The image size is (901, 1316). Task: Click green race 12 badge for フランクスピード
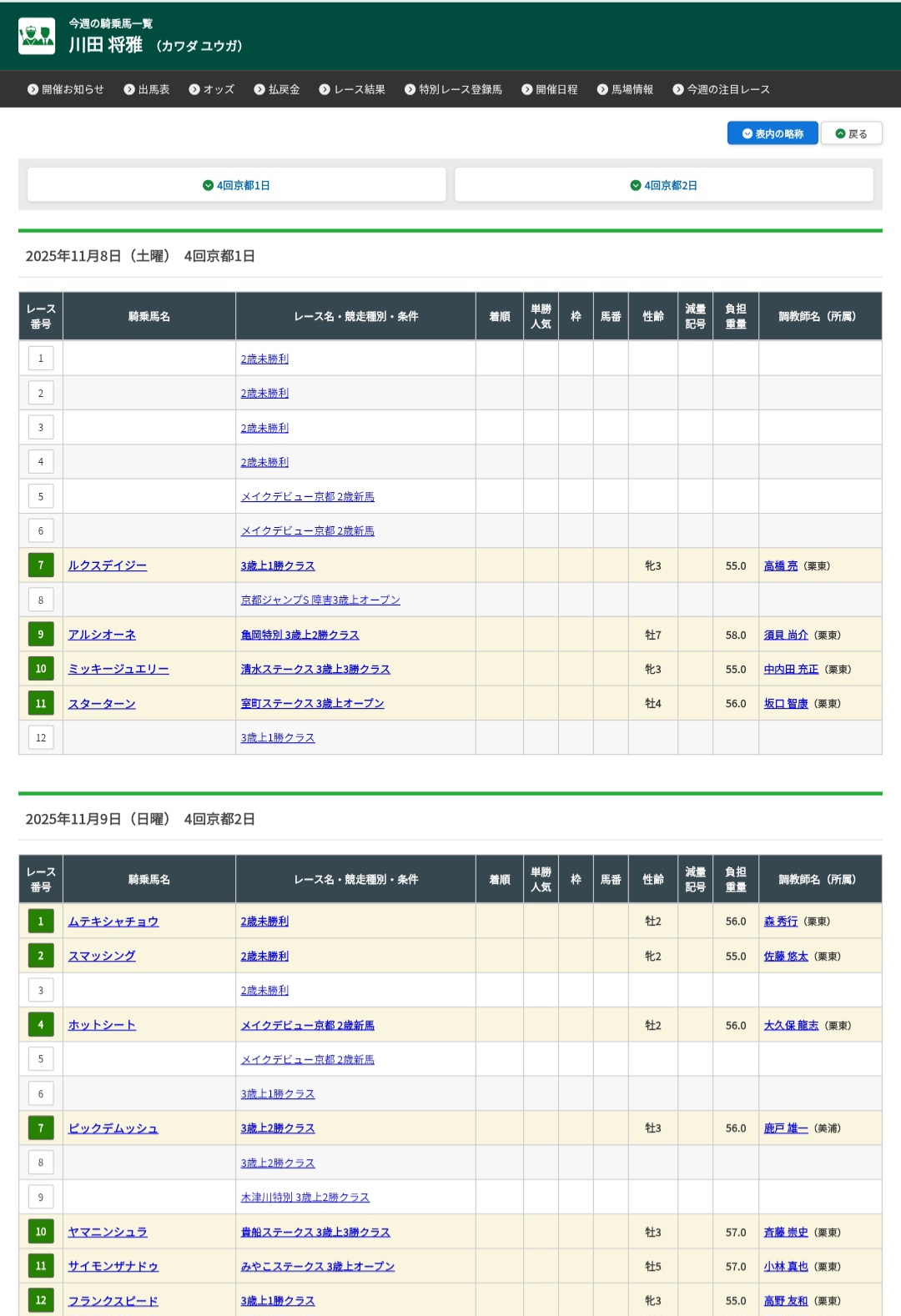click(41, 1301)
